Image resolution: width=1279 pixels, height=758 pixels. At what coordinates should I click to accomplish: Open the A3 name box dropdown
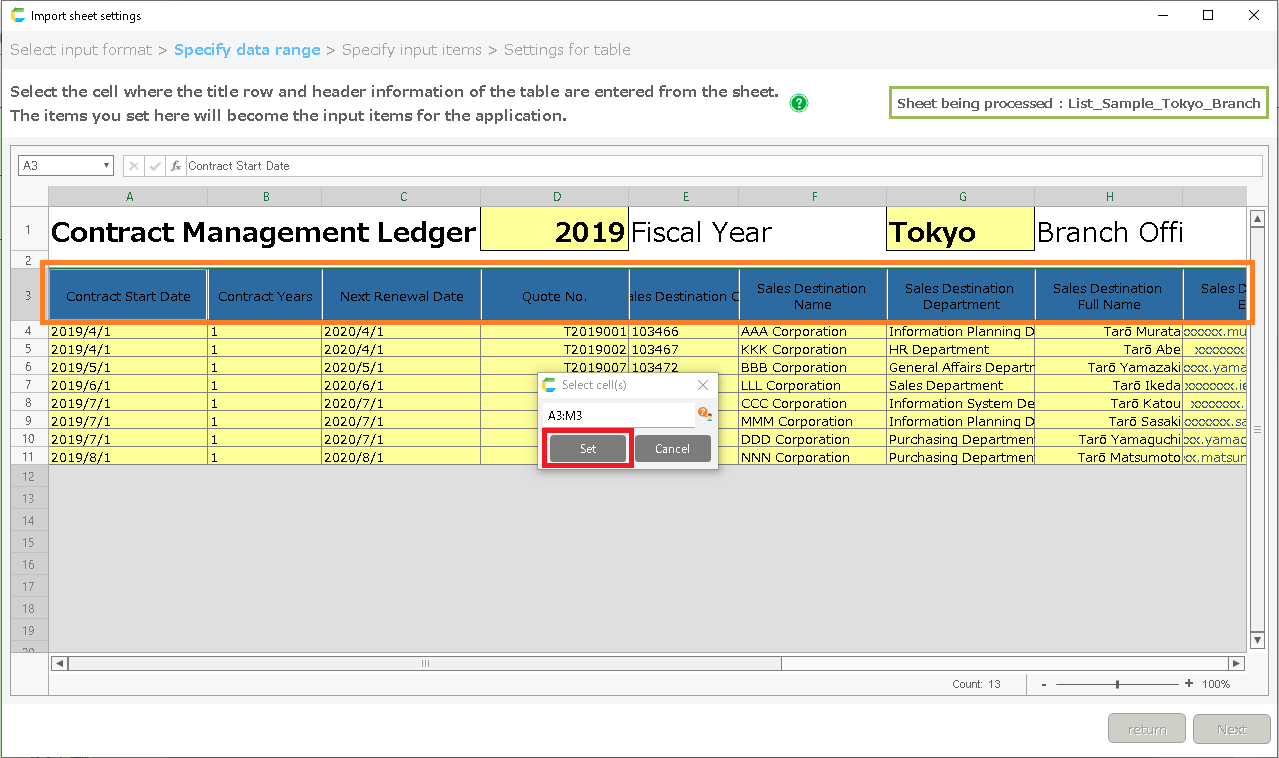coord(106,166)
